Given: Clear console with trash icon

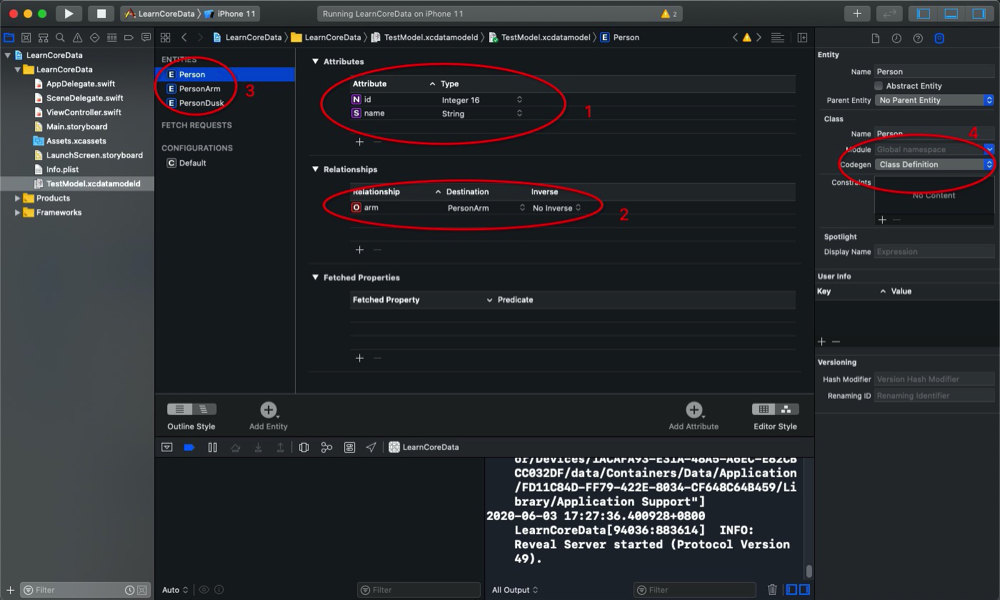Looking at the screenshot, I should [x=772, y=590].
